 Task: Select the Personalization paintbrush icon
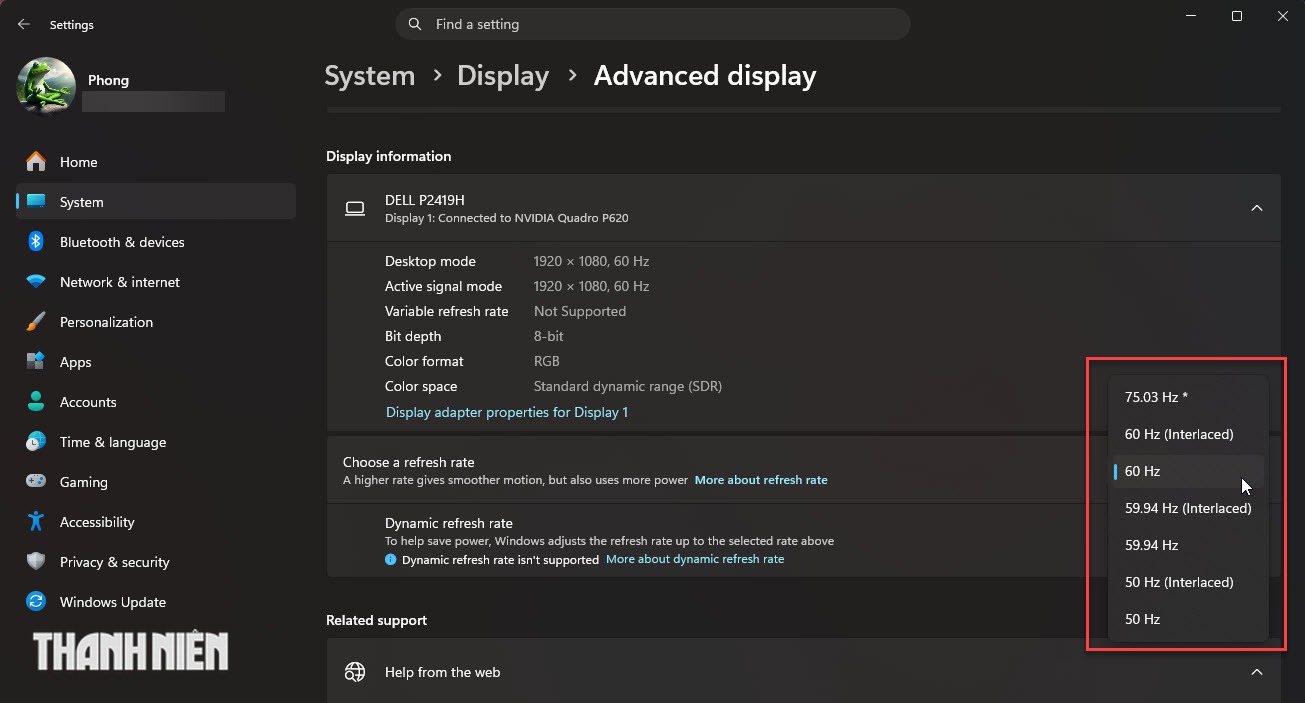click(x=36, y=322)
